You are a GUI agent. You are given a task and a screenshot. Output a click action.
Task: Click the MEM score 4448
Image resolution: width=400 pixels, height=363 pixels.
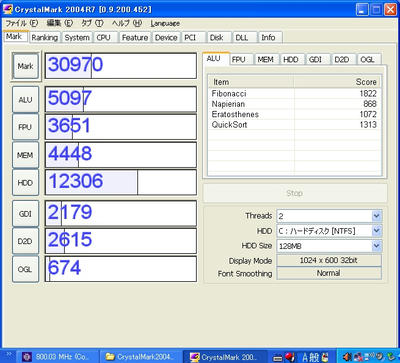[x=121, y=155]
